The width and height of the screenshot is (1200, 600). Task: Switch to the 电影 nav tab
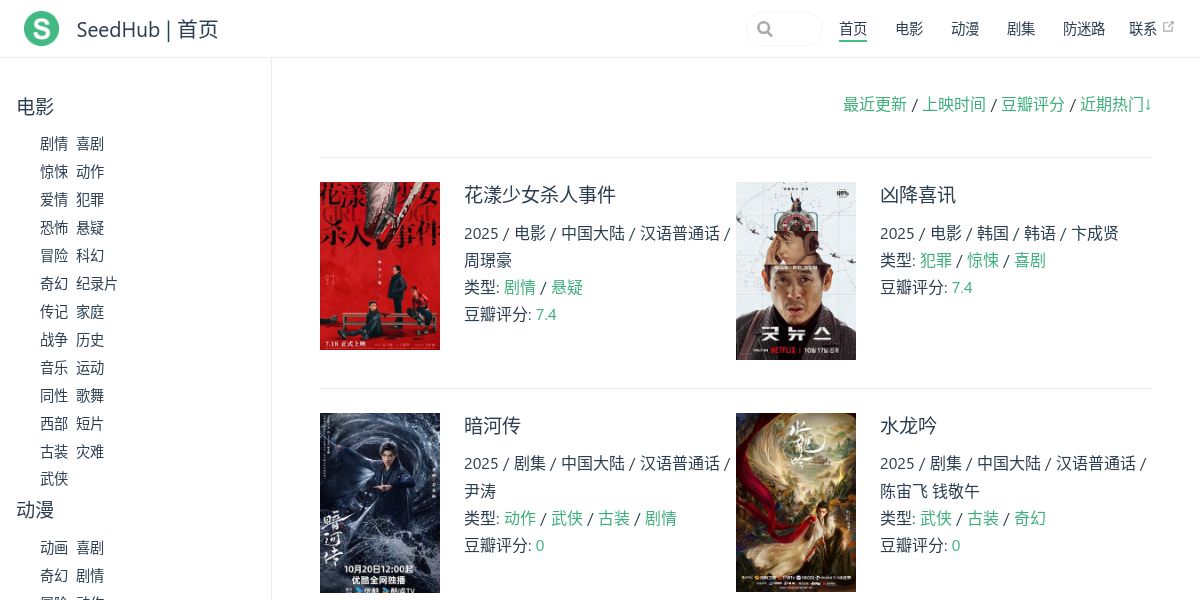tap(909, 29)
